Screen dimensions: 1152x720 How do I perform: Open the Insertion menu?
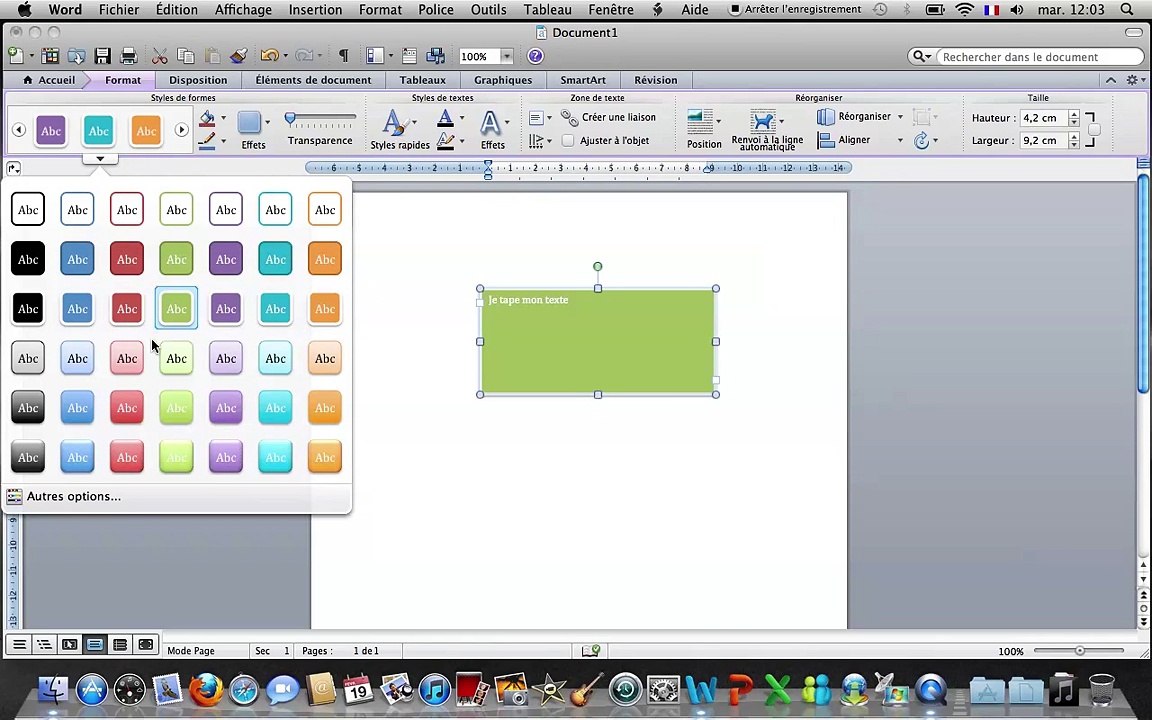(x=315, y=10)
